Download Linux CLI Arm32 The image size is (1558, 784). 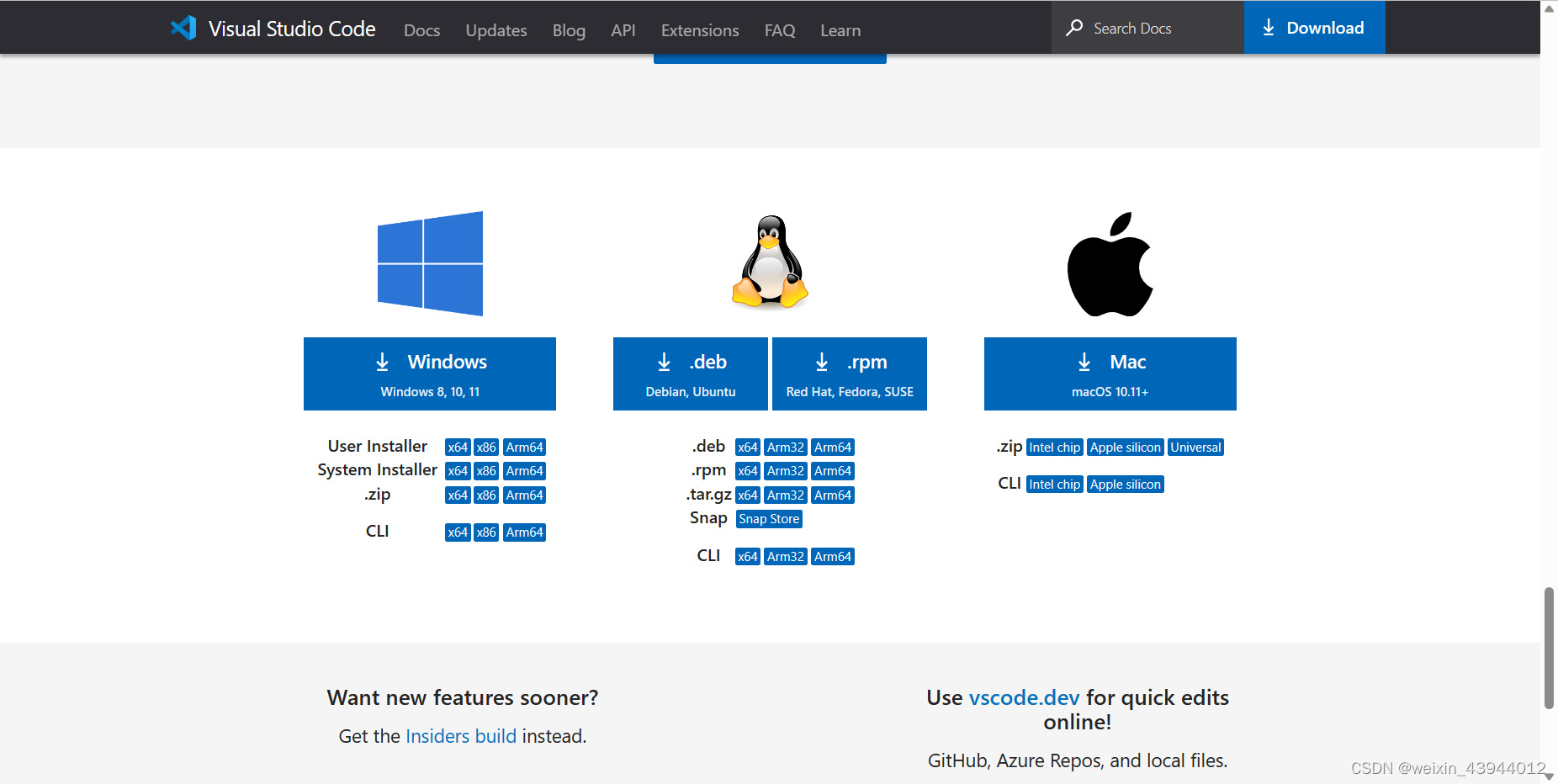(786, 557)
